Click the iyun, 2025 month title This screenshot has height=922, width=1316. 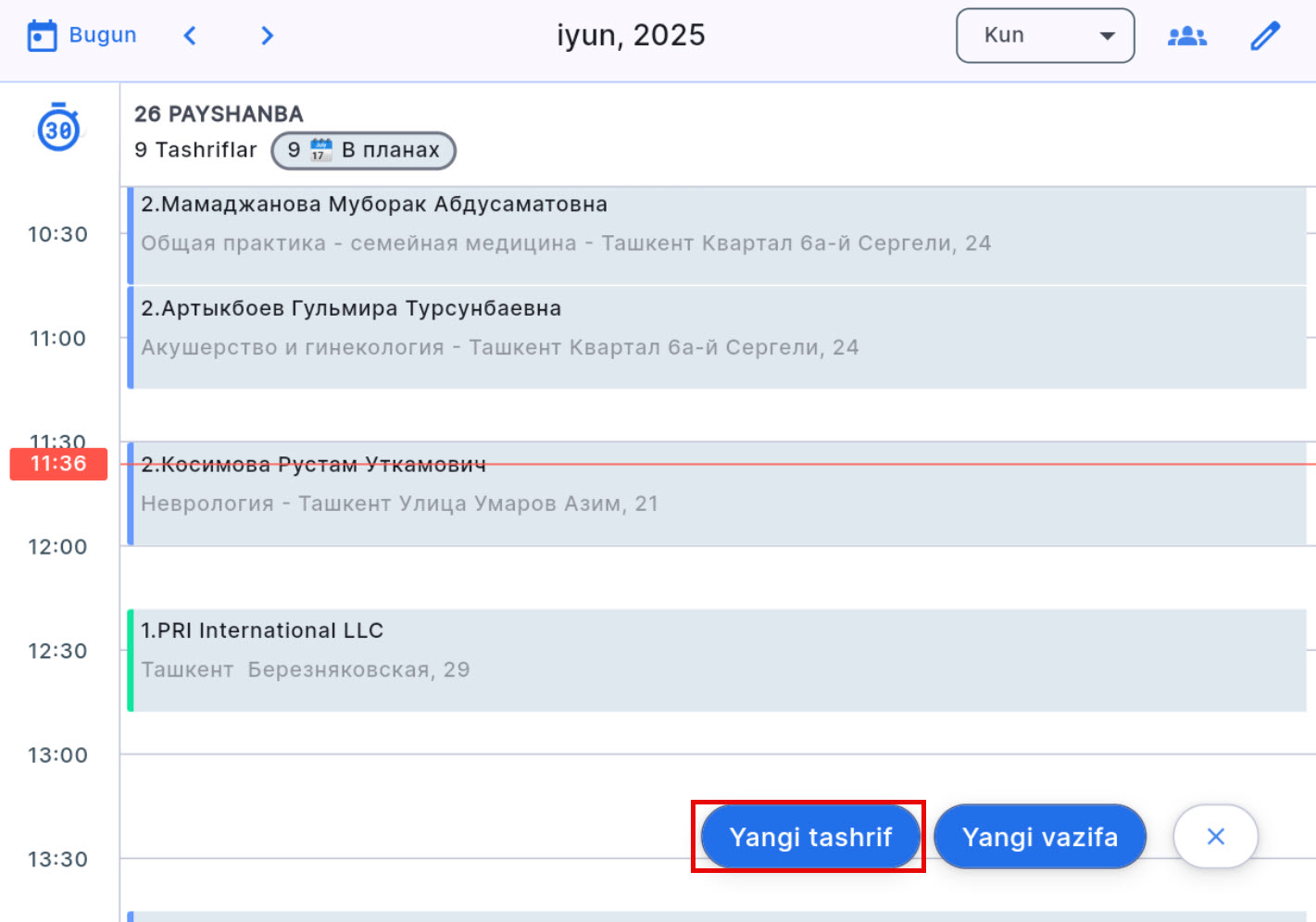pyautogui.click(x=631, y=35)
